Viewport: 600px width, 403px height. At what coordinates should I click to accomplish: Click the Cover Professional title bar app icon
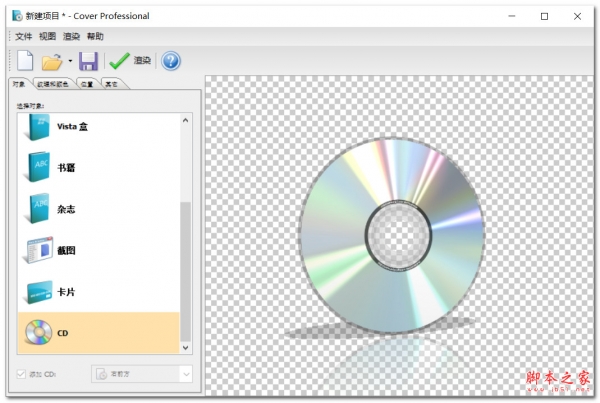point(17,16)
